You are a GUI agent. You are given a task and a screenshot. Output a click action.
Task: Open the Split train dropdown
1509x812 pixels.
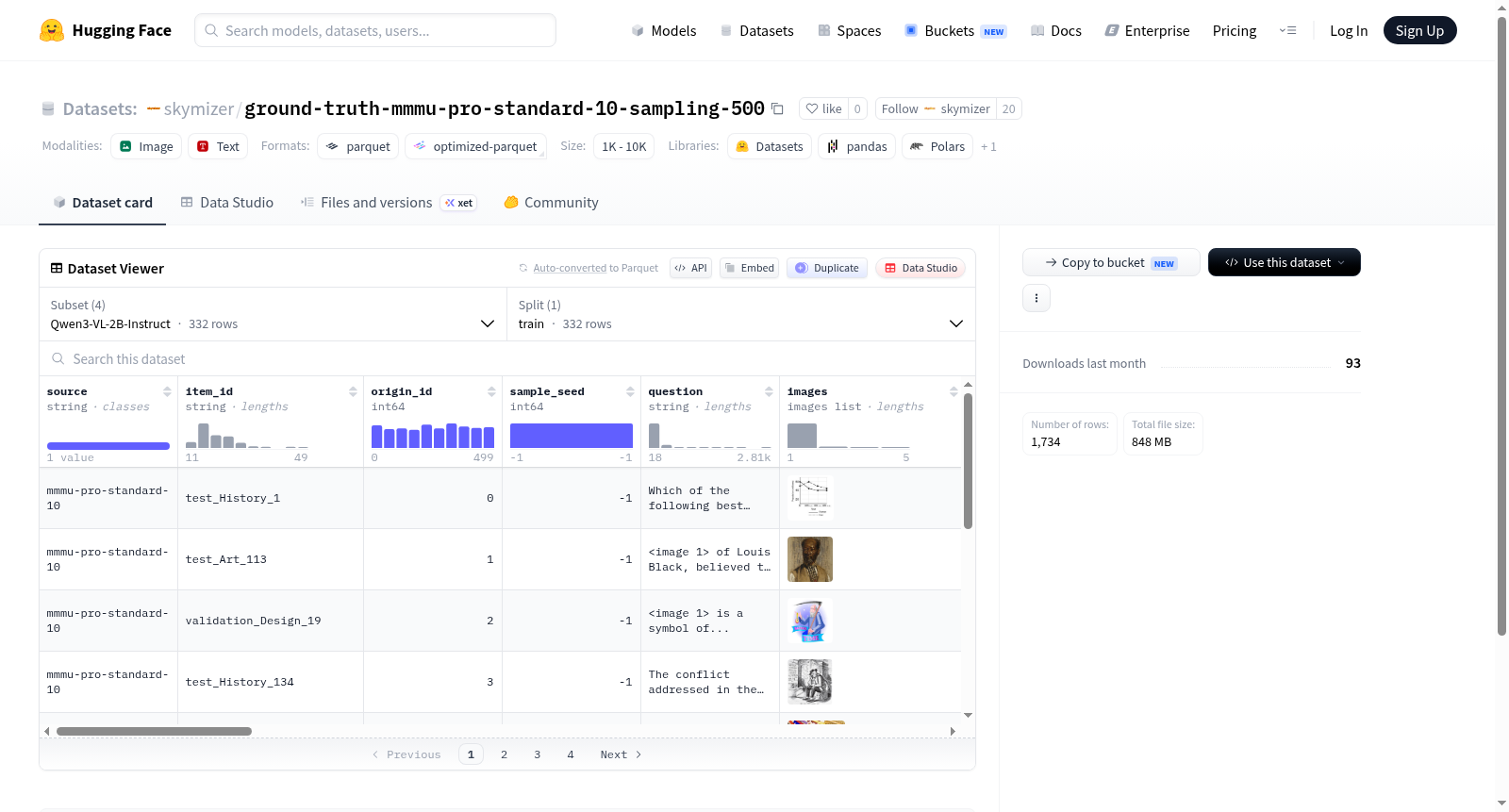[741, 314]
